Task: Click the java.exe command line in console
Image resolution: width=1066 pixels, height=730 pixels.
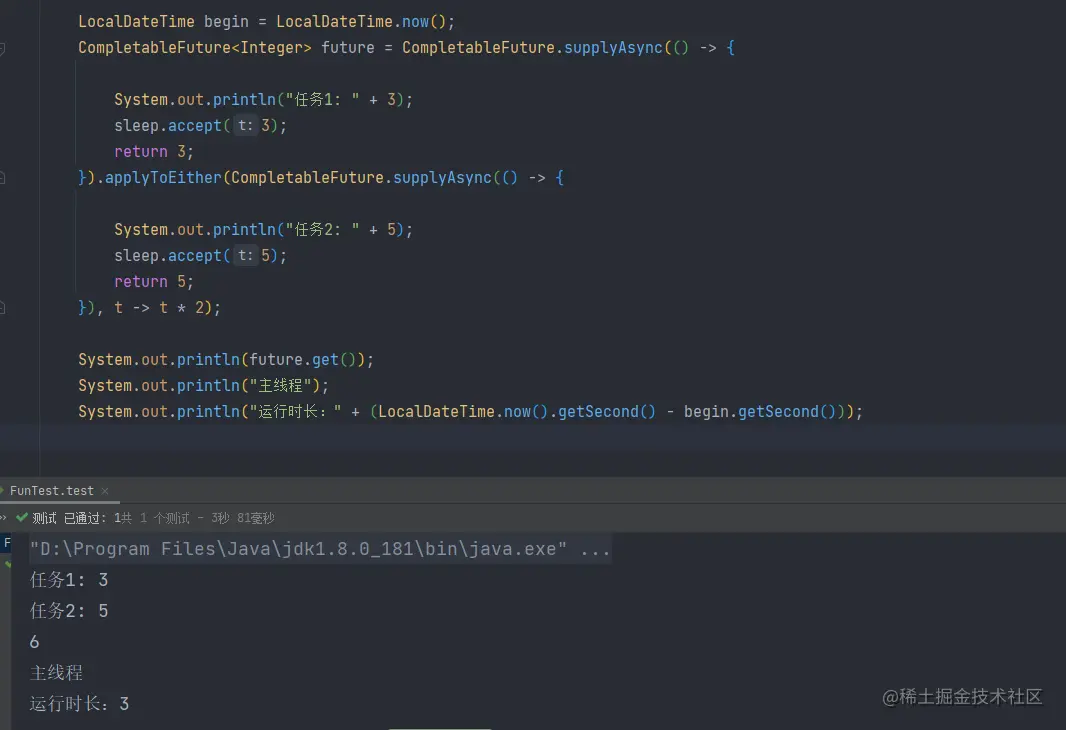Action: point(320,549)
